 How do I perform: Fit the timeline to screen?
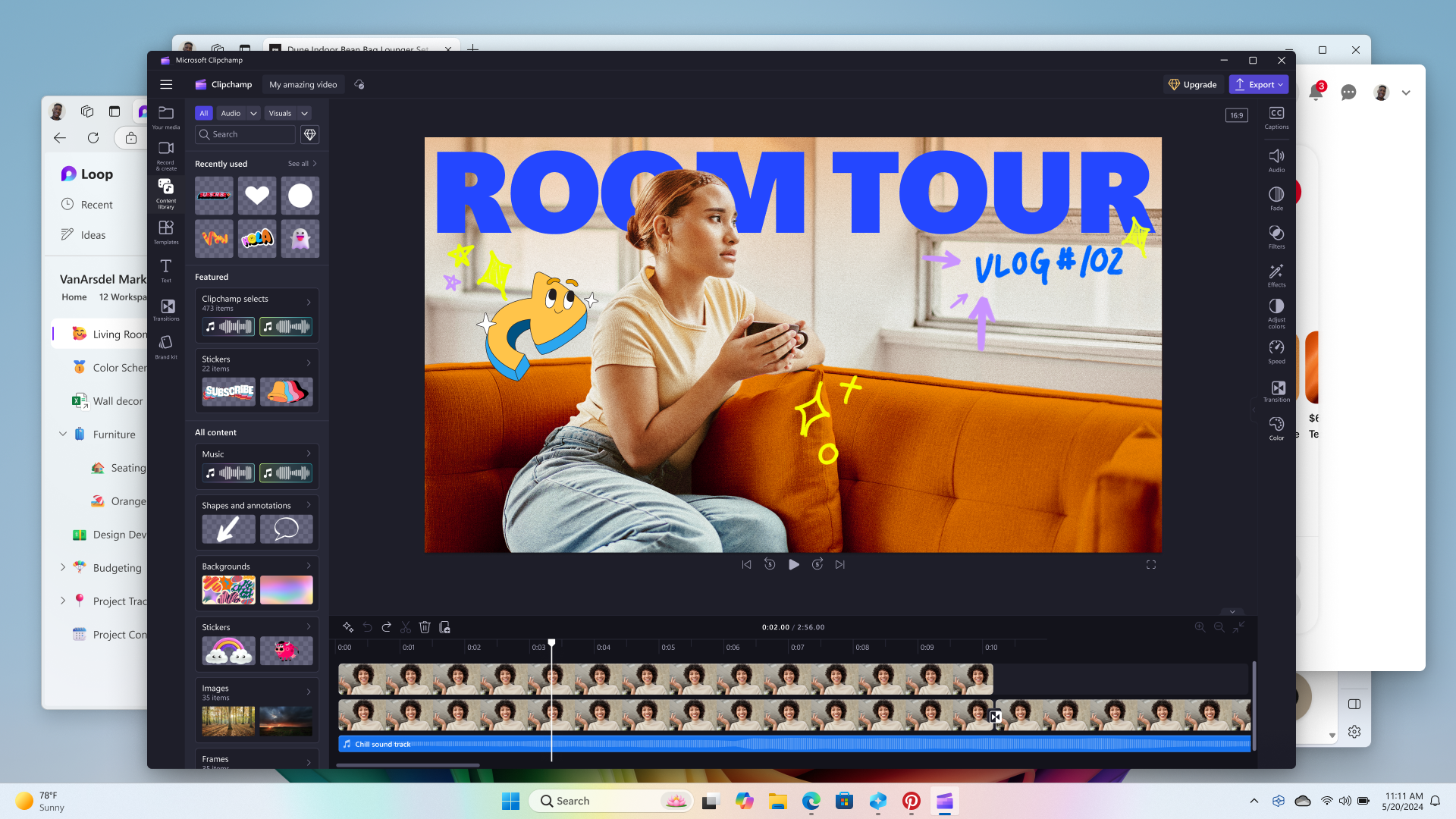click(x=1238, y=627)
